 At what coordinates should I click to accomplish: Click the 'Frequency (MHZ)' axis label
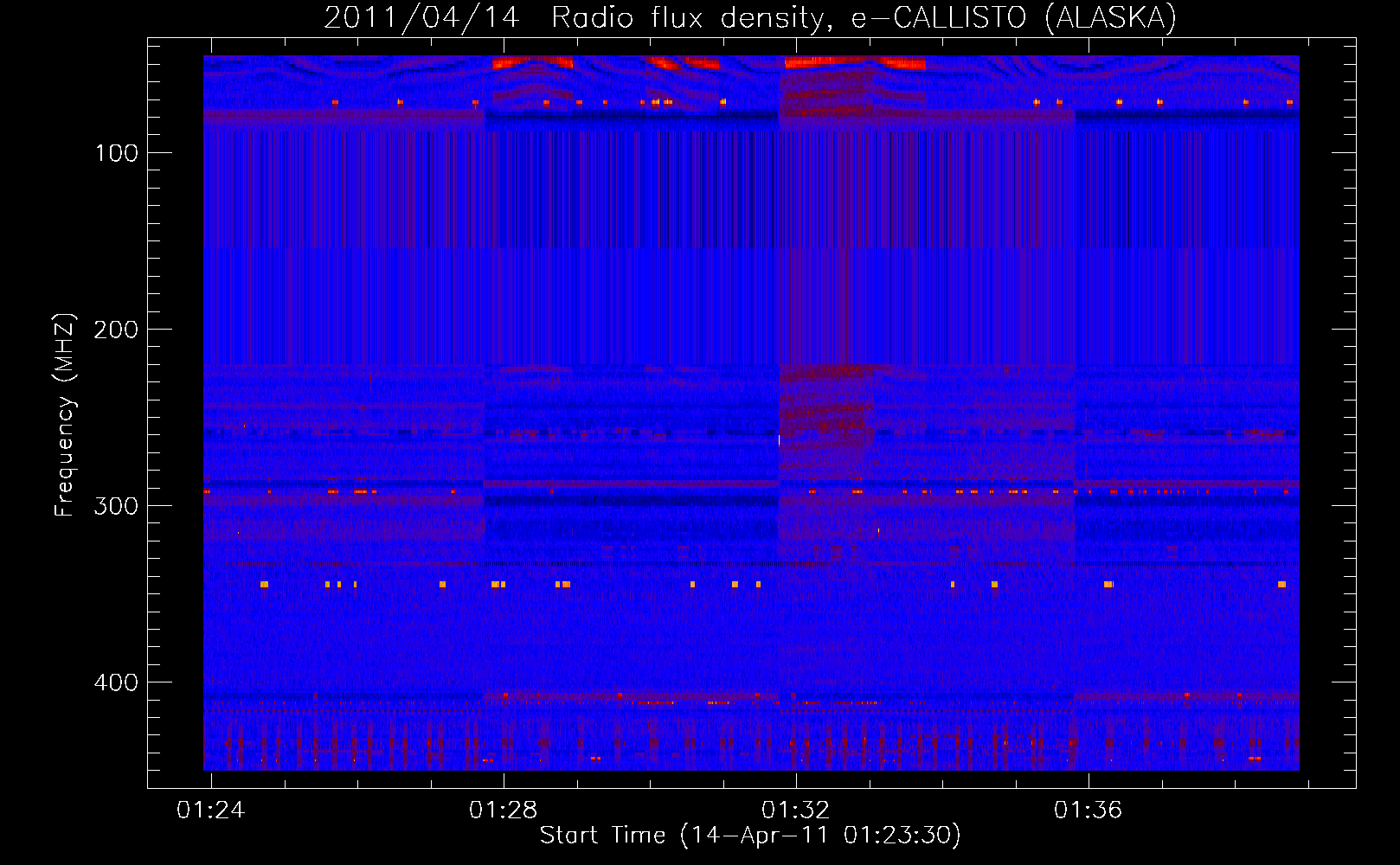point(65,415)
